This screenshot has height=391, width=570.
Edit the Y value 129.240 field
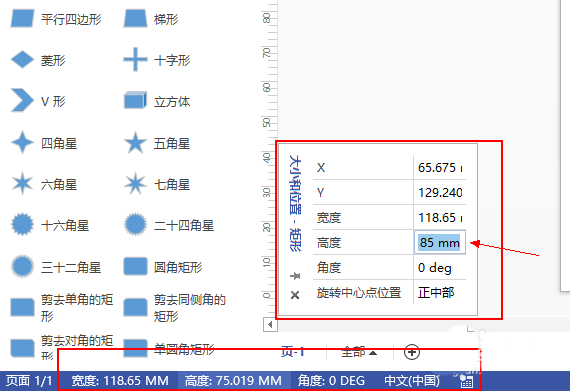[440, 192]
